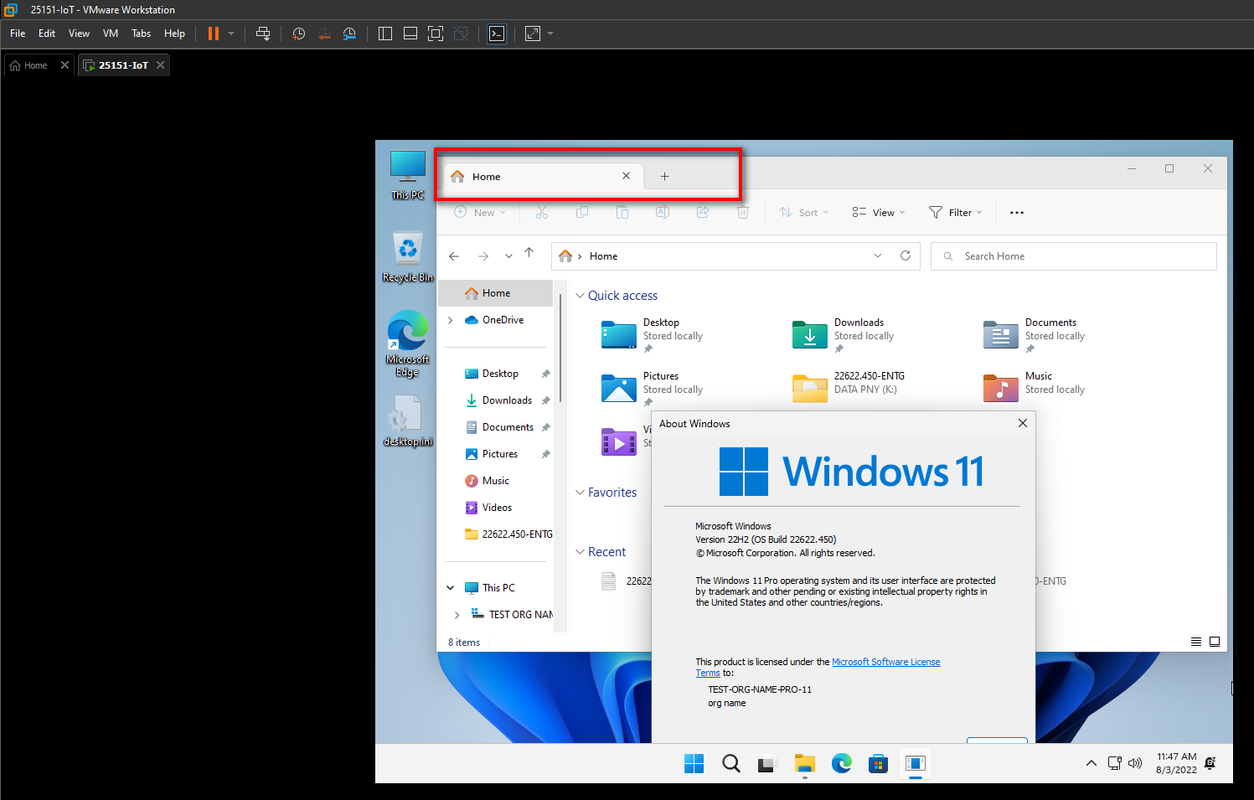
Task: Open the stretch guest dropdown arrow
Action: point(550,33)
